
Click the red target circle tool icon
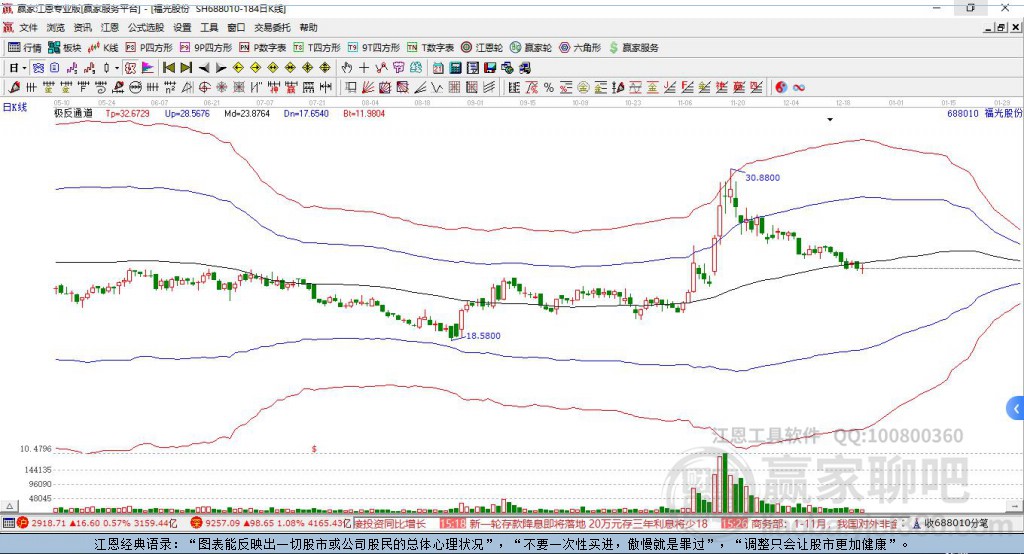pyautogui.click(x=204, y=88)
